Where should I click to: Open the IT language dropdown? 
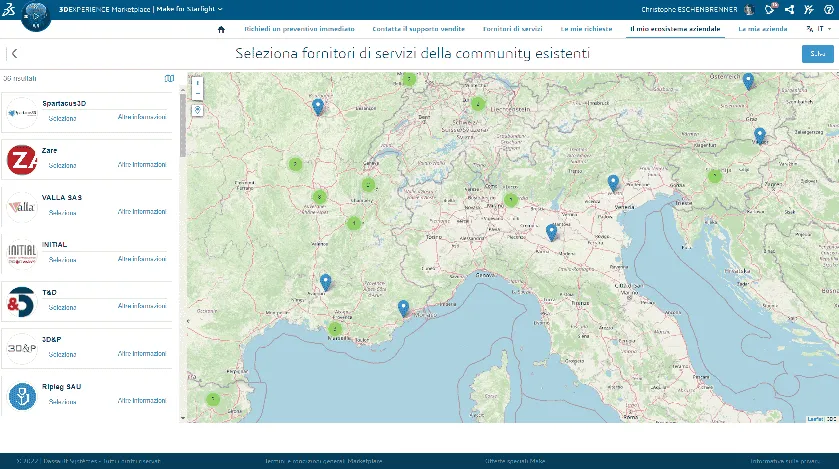(819, 29)
